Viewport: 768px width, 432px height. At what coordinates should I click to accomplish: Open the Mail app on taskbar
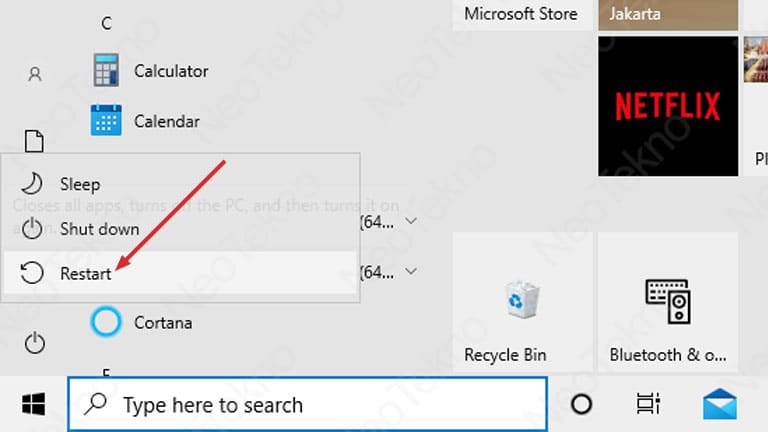coord(720,404)
